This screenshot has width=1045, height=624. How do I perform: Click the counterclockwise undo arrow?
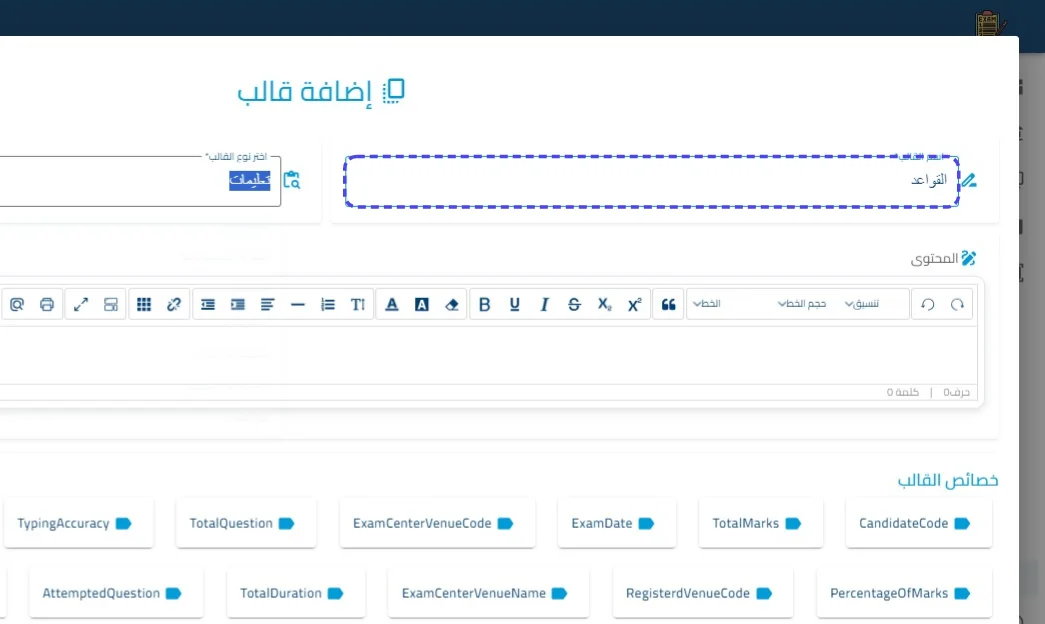point(928,305)
